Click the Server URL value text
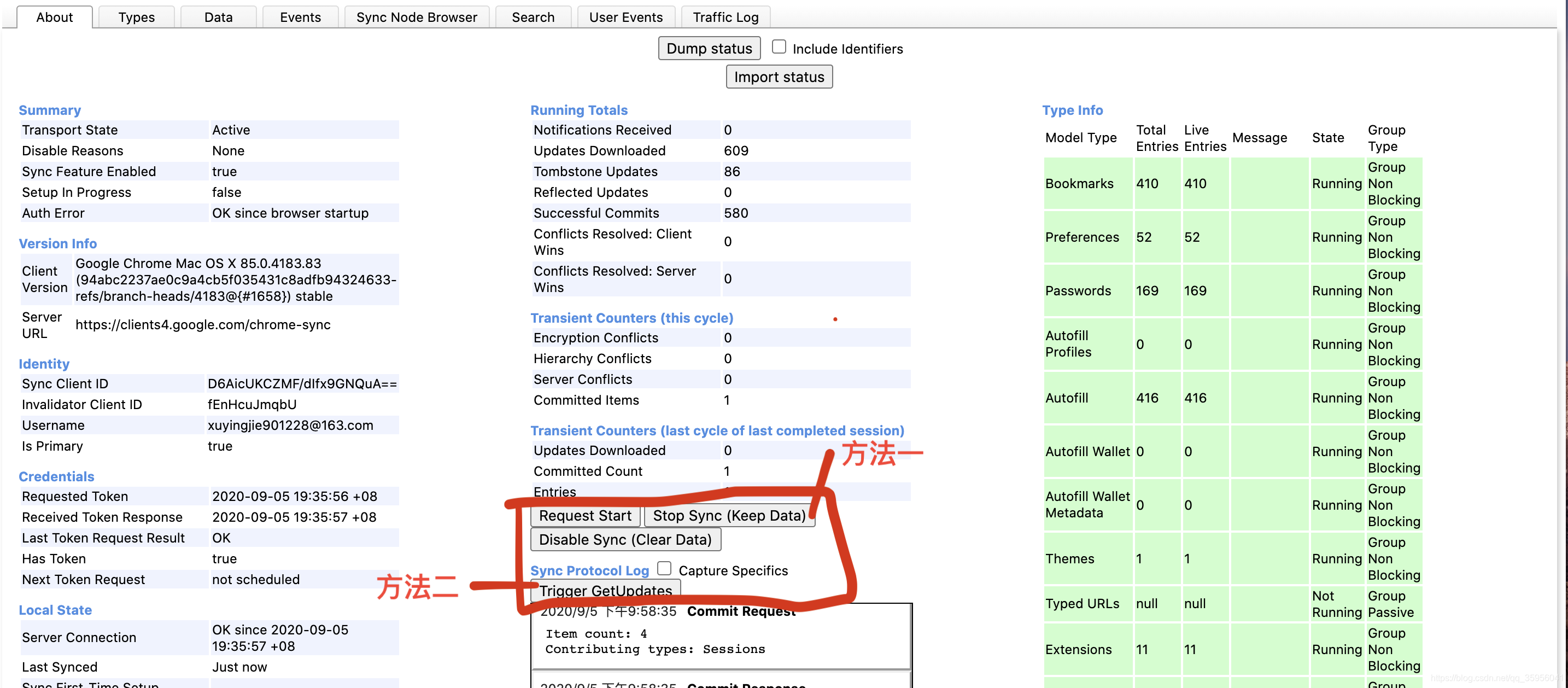The width and height of the screenshot is (1568, 688). click(x=203, y=325)
